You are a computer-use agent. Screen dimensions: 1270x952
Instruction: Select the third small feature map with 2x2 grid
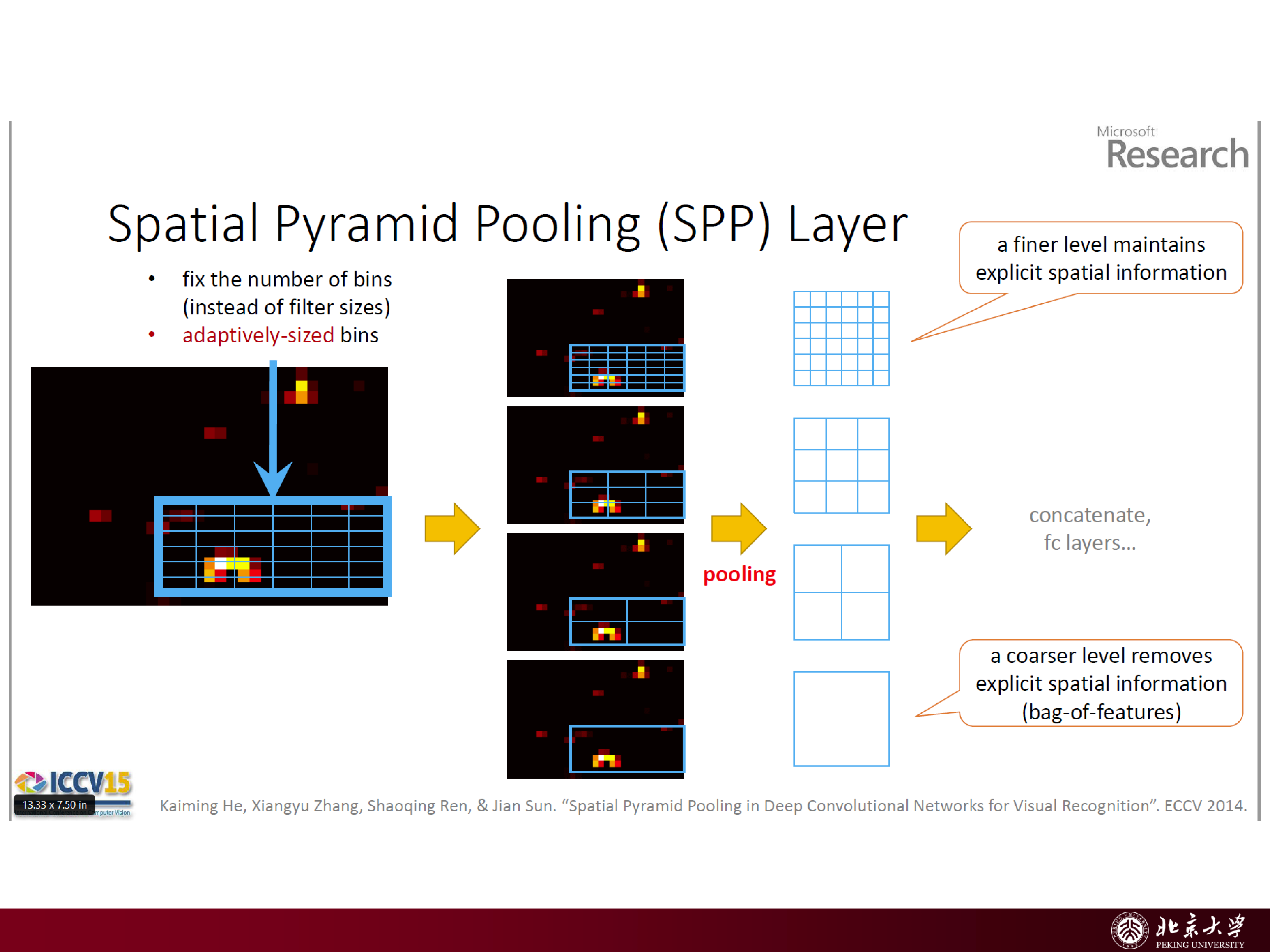pyautogui.click(x=595, y=592)
